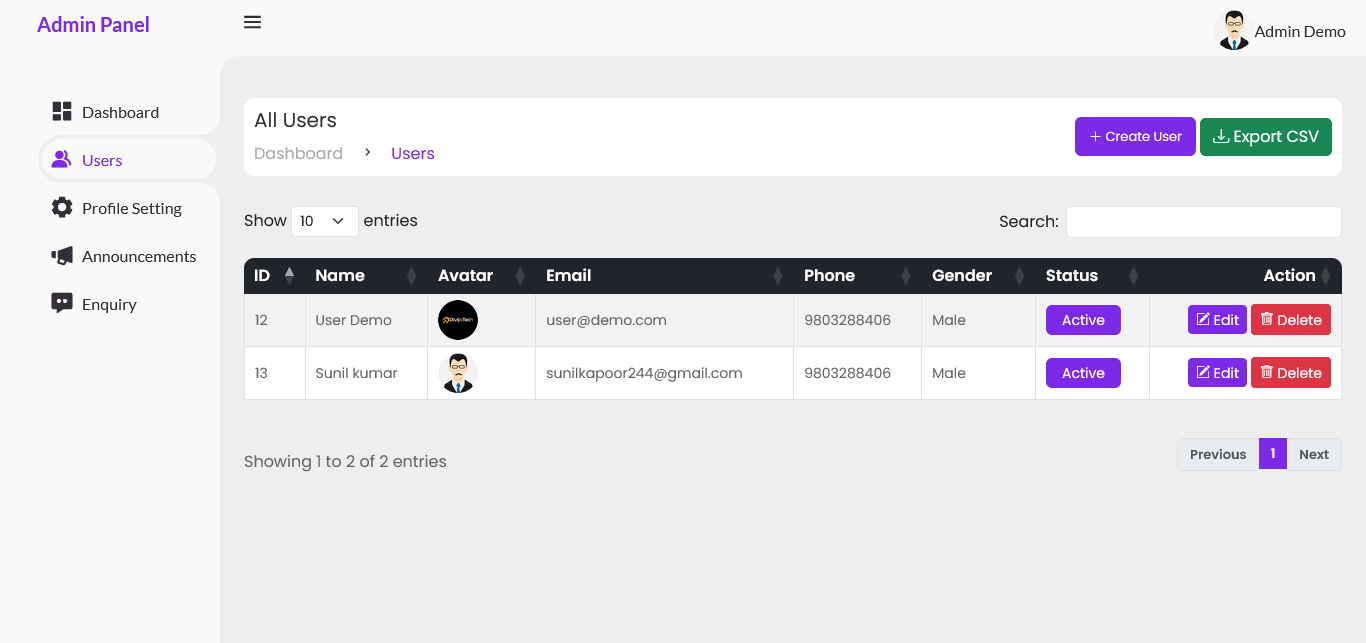This screenshot has height=643, width=1366.
Task: Click the Dashboard breadcrumb link
Action: 298,153
